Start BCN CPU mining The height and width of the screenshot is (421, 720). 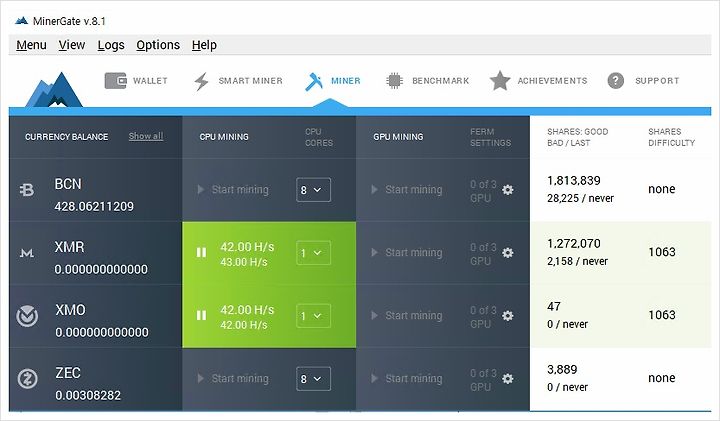(233, 190)
